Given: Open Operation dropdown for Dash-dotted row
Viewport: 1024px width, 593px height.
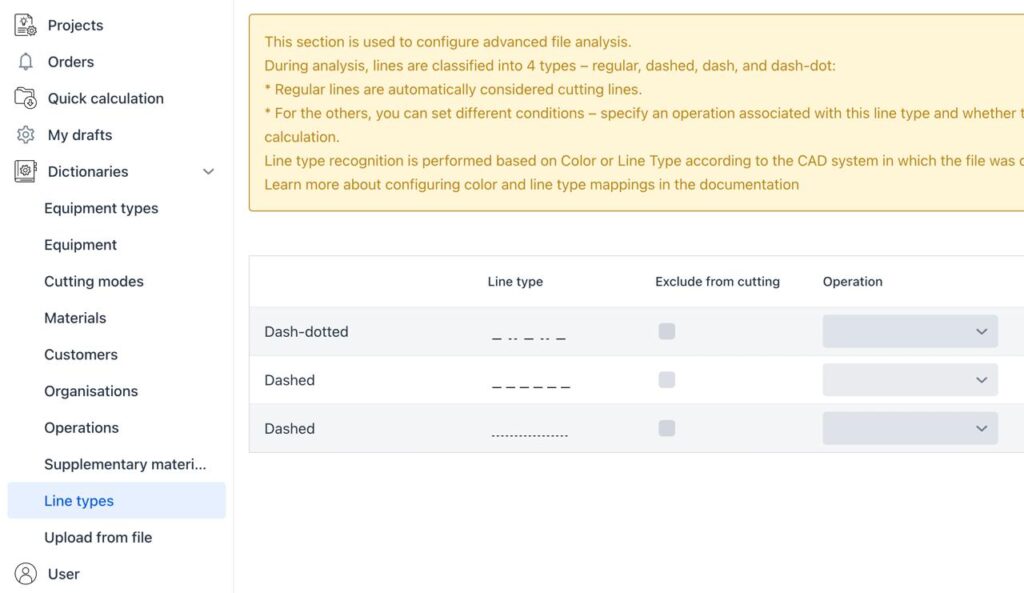Looking at the screenshot, I should point(910,332).
